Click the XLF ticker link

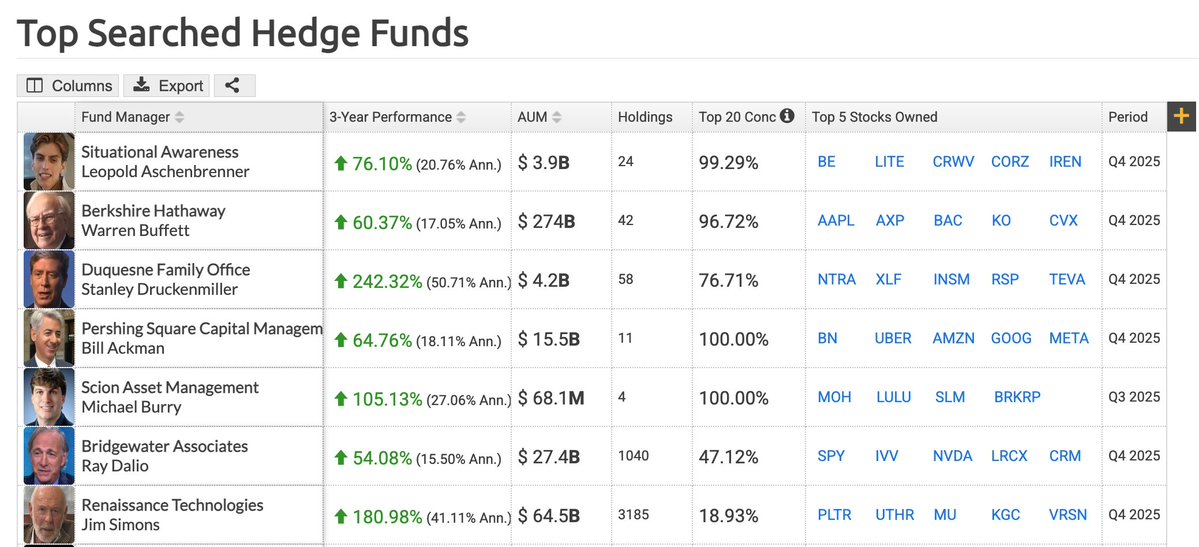889,280
